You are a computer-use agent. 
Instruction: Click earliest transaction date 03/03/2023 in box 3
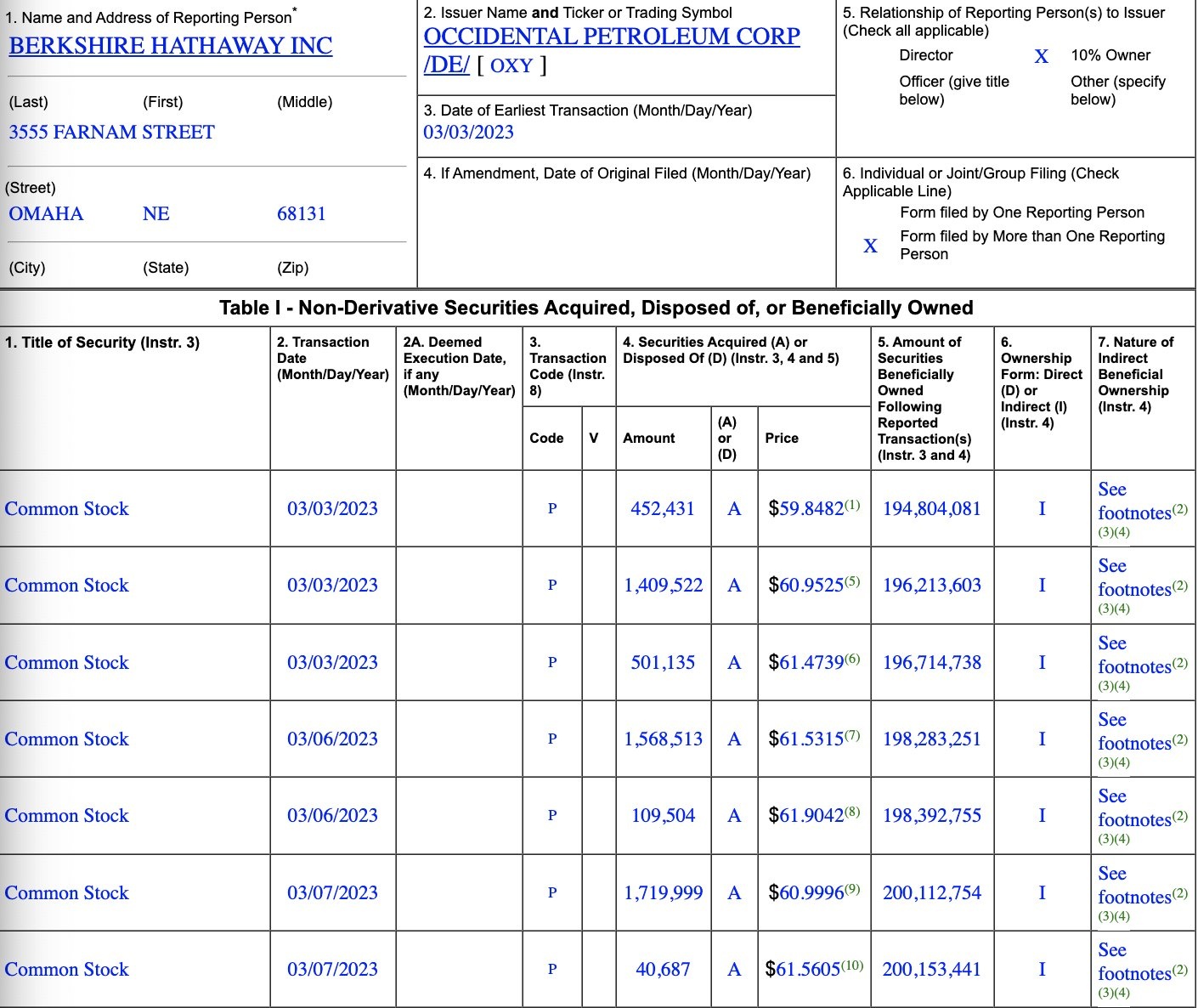pos(469,133)
